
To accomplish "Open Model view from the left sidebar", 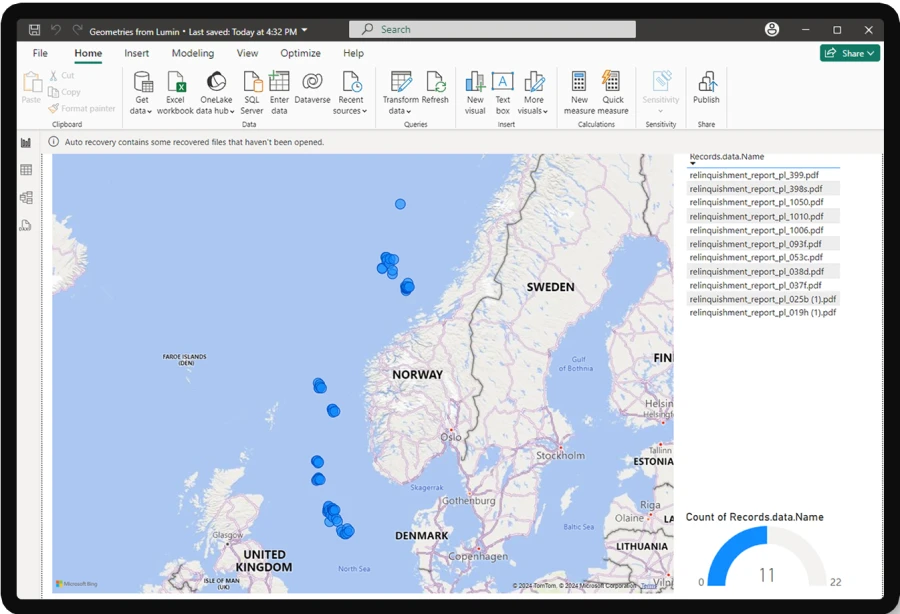I will click(25, 197).
